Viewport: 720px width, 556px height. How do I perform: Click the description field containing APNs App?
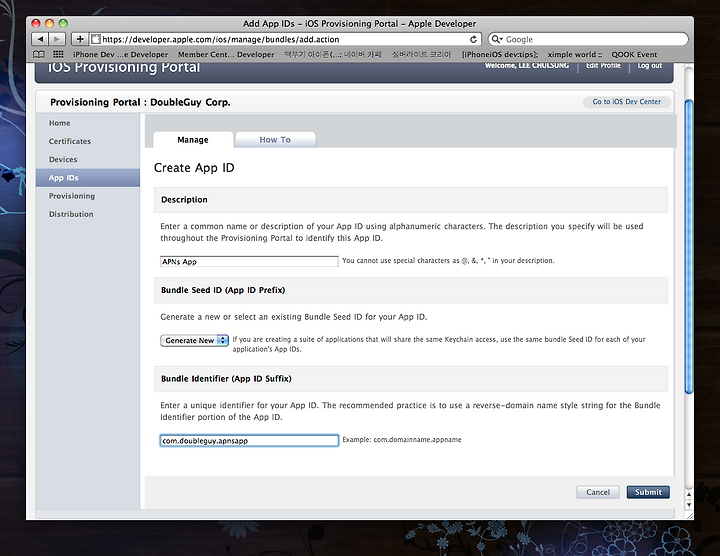[249, 262]
